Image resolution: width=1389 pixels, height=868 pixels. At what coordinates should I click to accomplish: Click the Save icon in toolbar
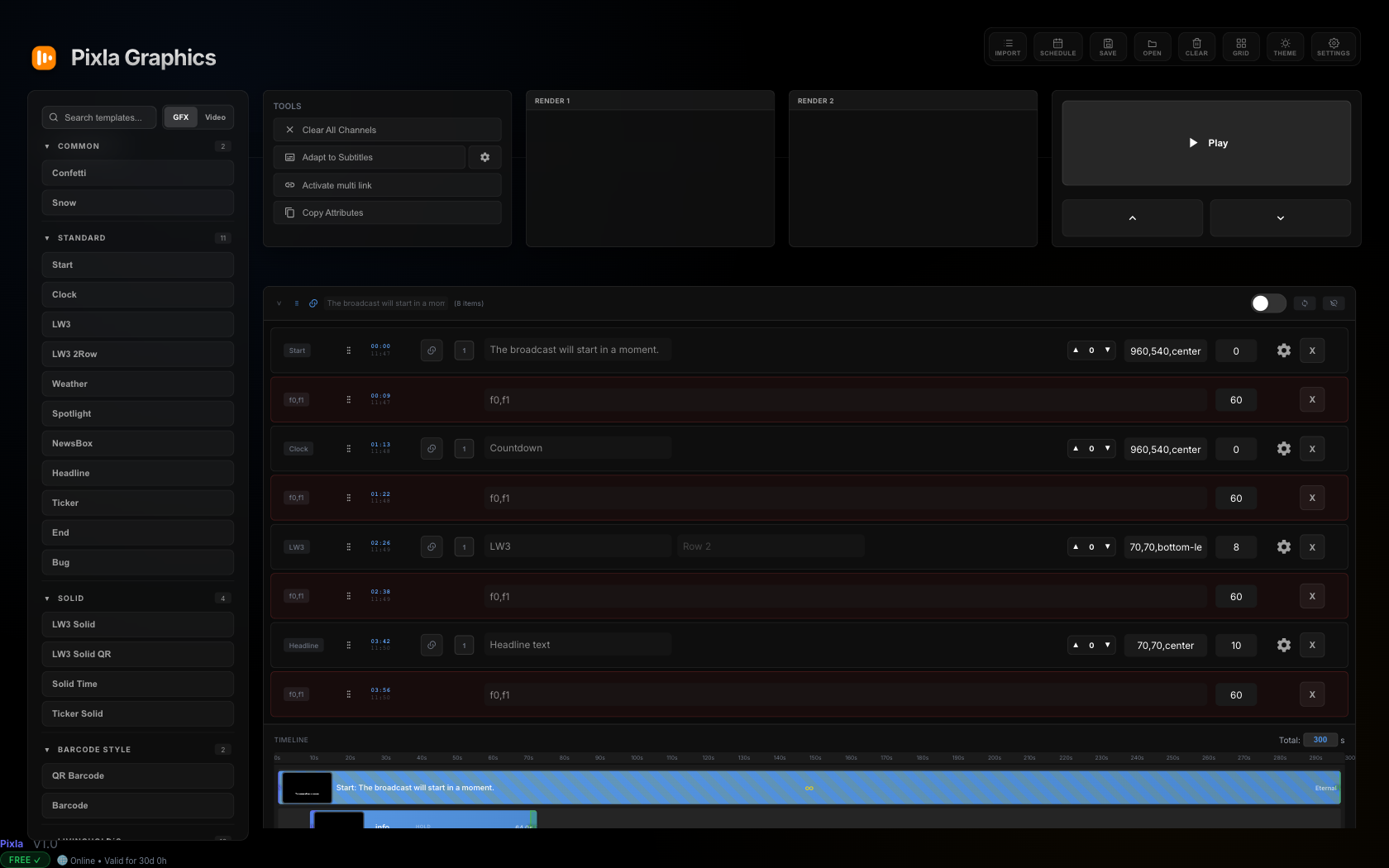pyautogui.click(x=1108, y=47)
